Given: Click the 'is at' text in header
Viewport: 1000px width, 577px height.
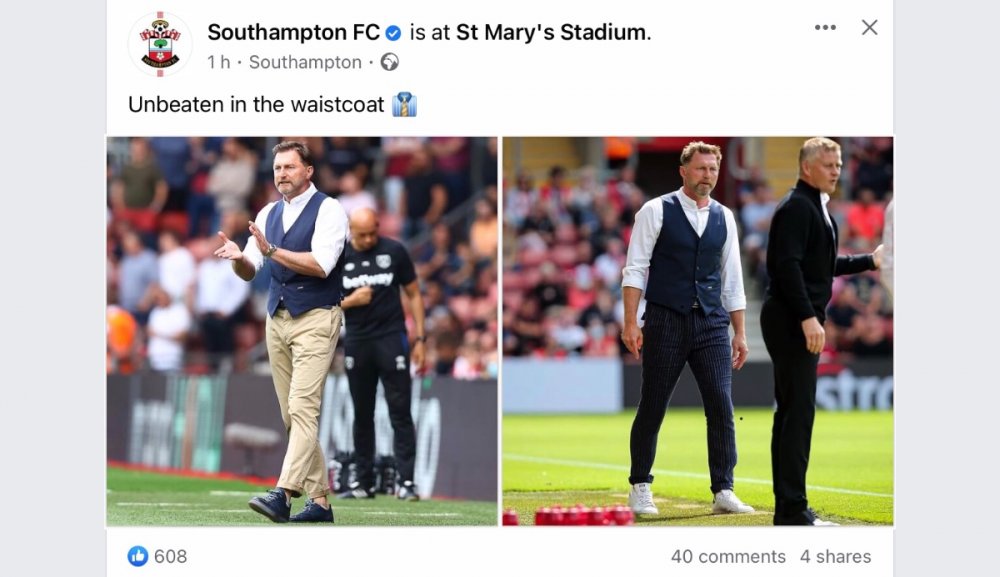Looking at the screenshot, I should pyautogui.click(x=431, y=32).
